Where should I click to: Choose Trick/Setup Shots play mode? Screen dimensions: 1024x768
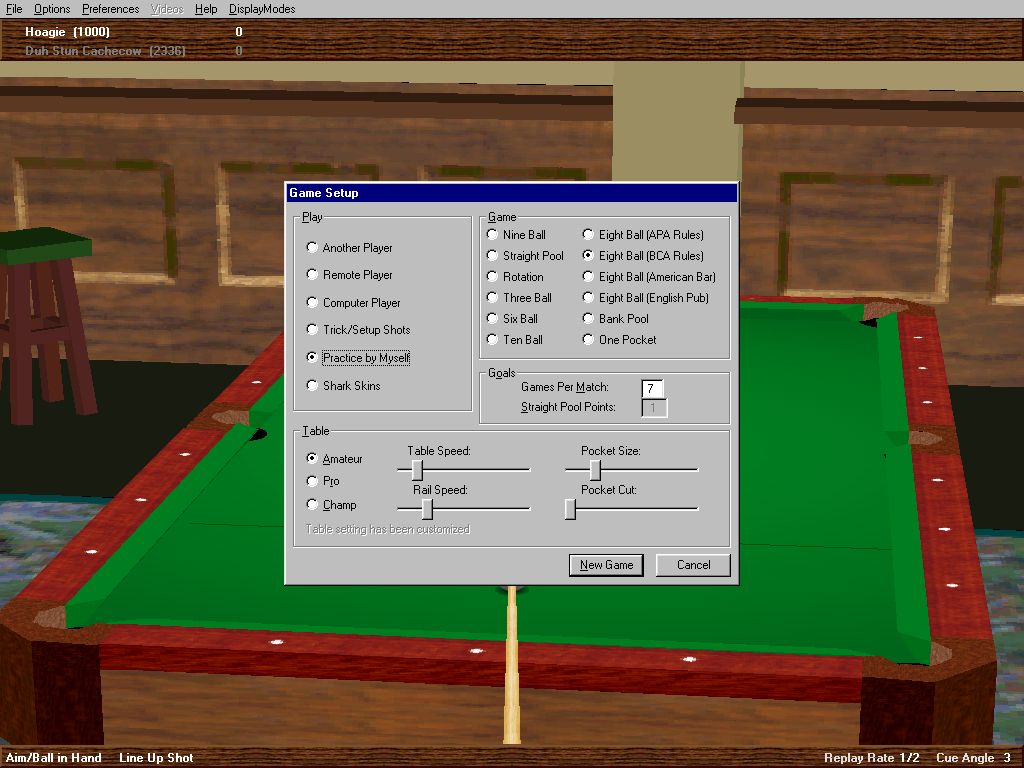pos(359,330)
